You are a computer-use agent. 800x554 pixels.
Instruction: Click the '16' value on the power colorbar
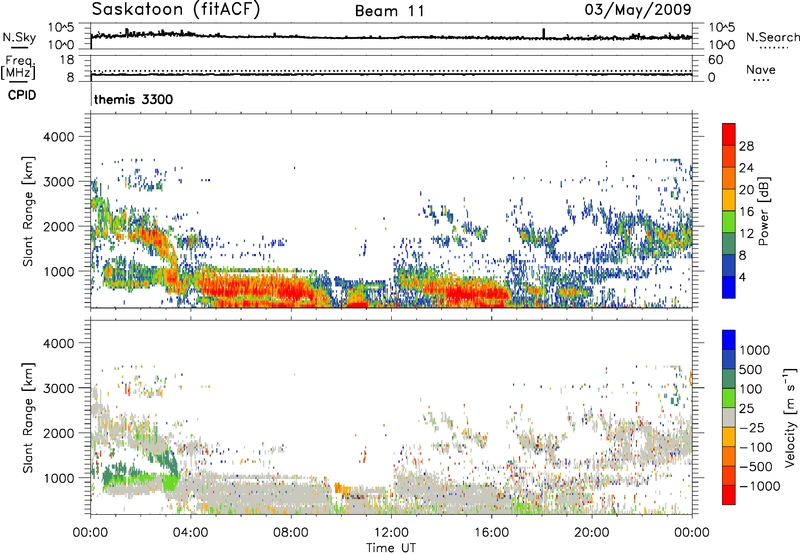746,212
